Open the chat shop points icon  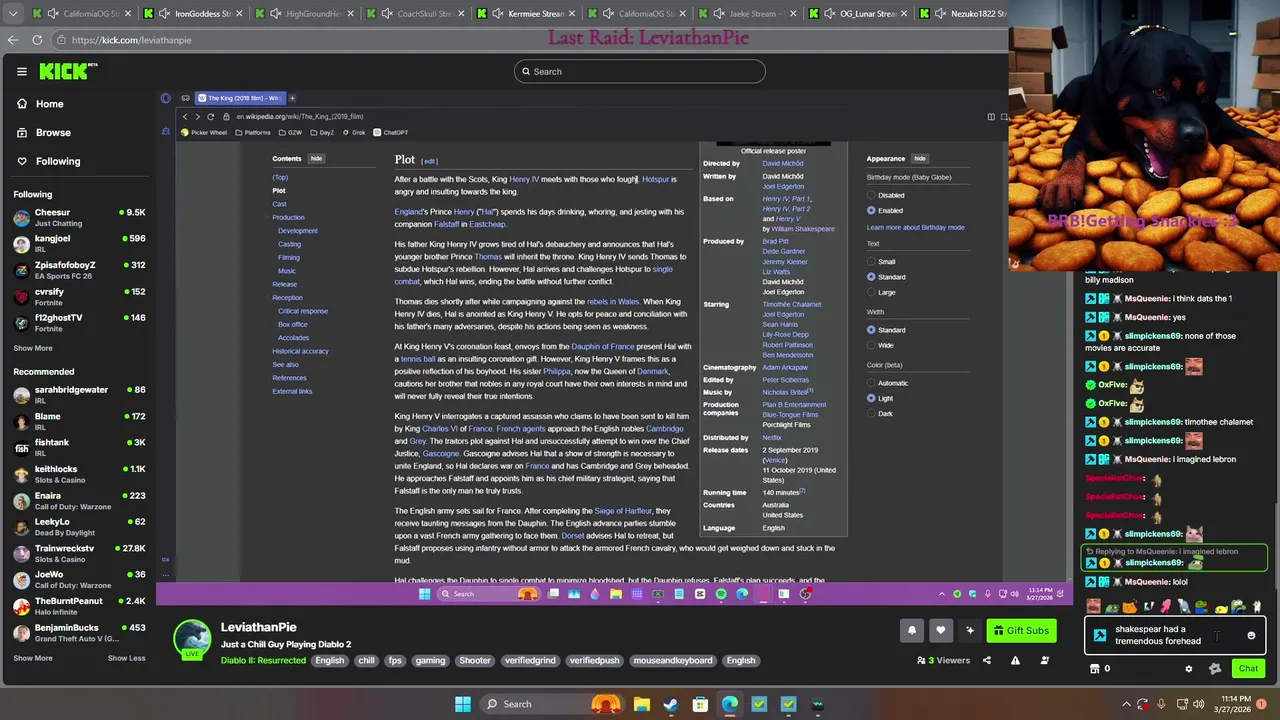[x=1094, y=669]
